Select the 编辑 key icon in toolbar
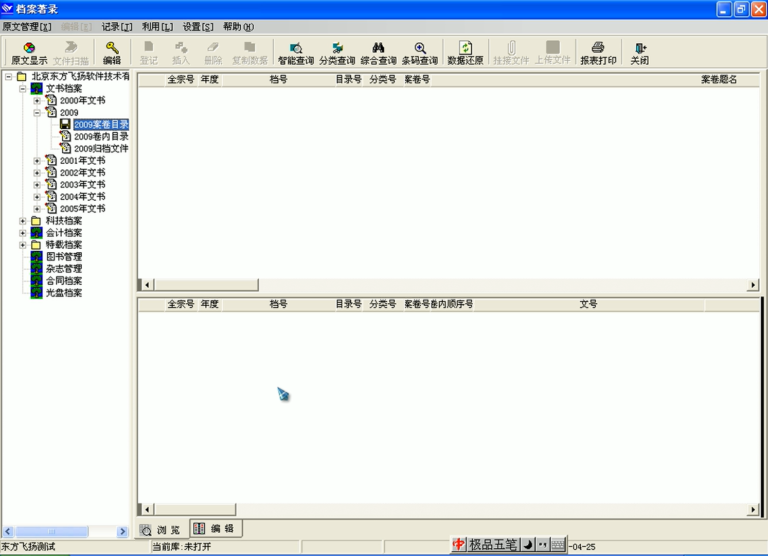768x556 pixels. pos(112,53)
